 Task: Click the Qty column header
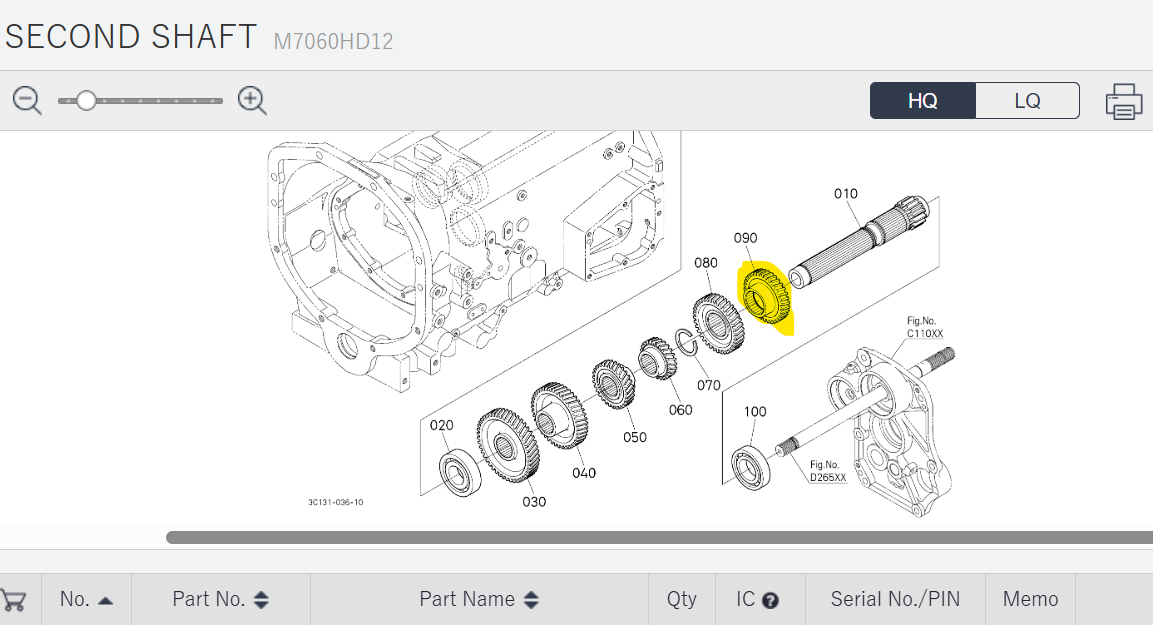(x=681, y=599)
